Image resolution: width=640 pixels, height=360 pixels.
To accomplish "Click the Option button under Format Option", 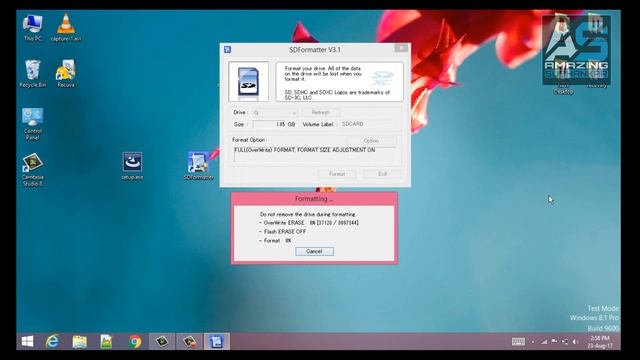I will point(371,140).
